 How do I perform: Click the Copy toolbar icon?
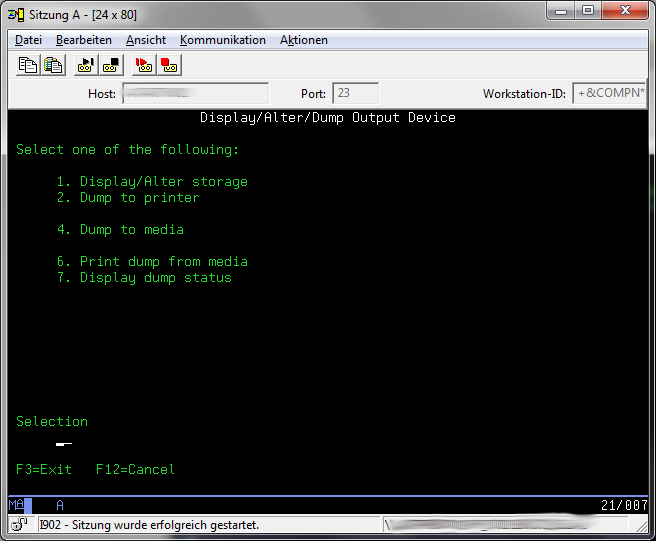tap(28, 65)
